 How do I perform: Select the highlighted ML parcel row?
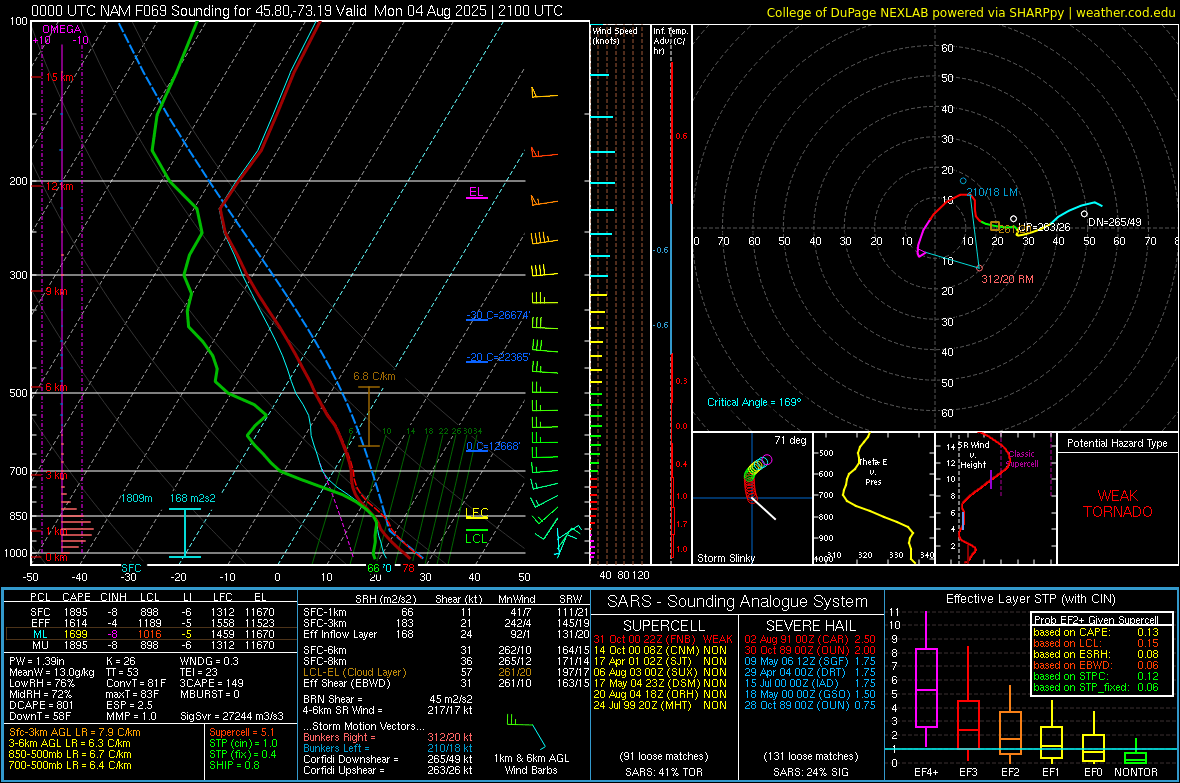[x=151, y=635]
